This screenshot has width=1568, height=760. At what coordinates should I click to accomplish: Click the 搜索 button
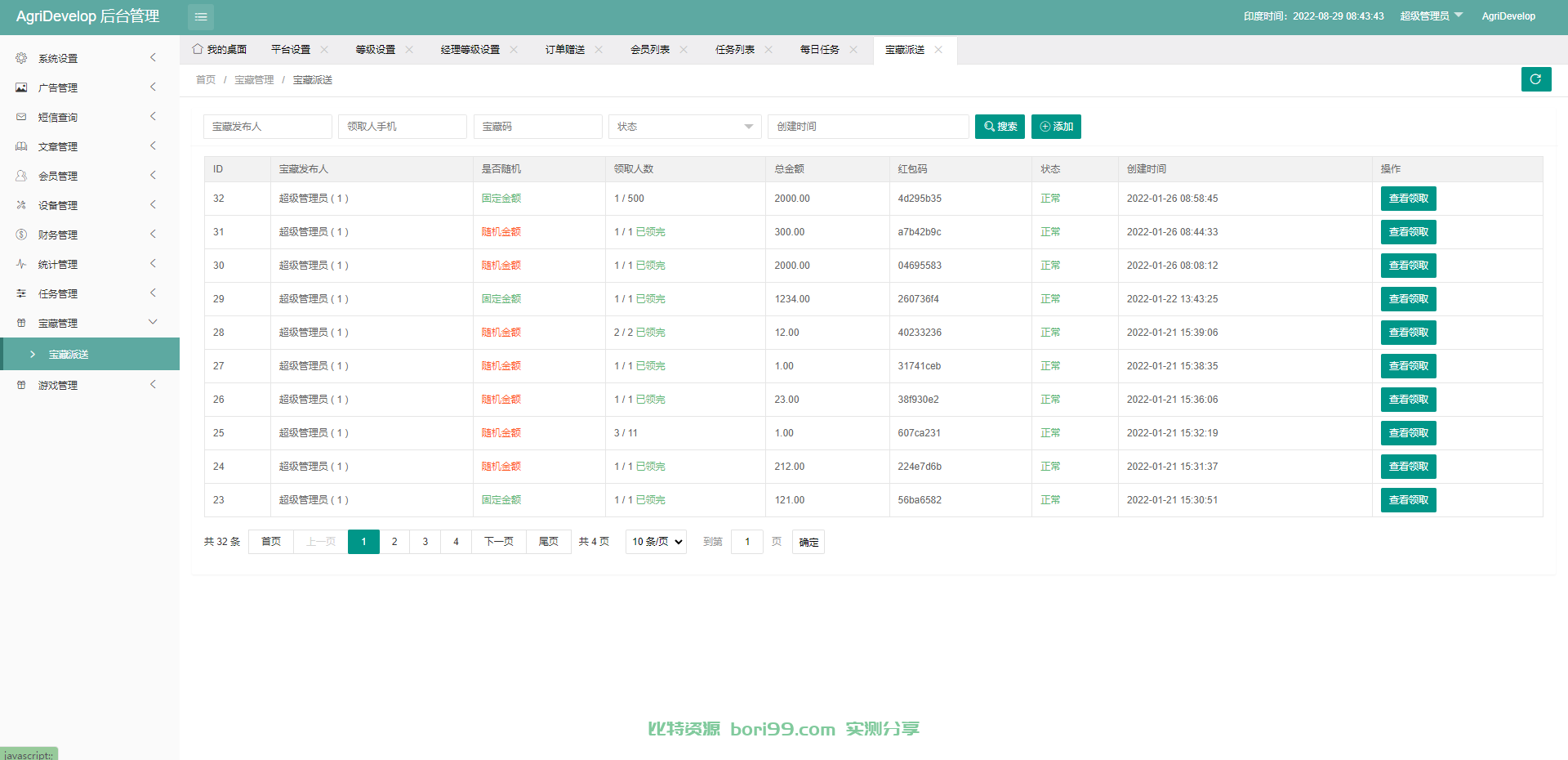[x=1000, y=127]
